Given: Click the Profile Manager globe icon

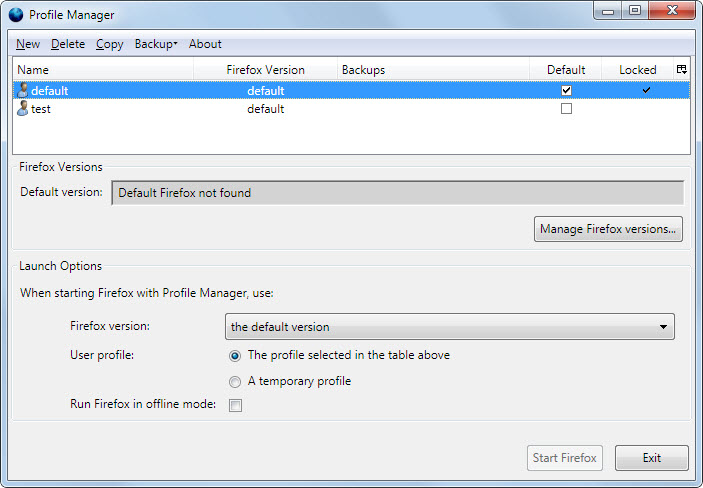Looking at the screenshot, I should pyautogui.click(x=16, y=15).
